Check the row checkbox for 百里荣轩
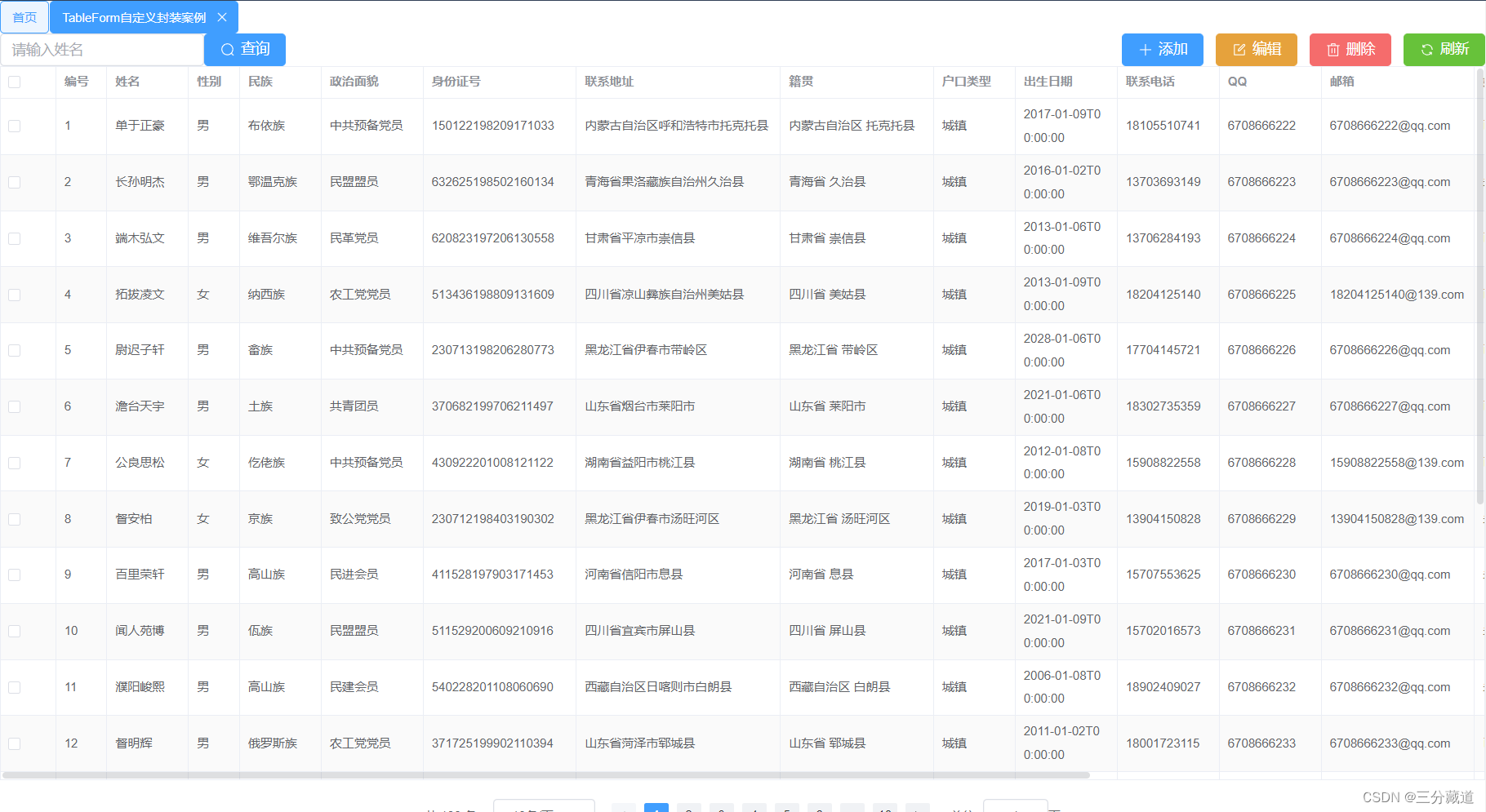The image size is (1486, 812). tap(14, 575)
